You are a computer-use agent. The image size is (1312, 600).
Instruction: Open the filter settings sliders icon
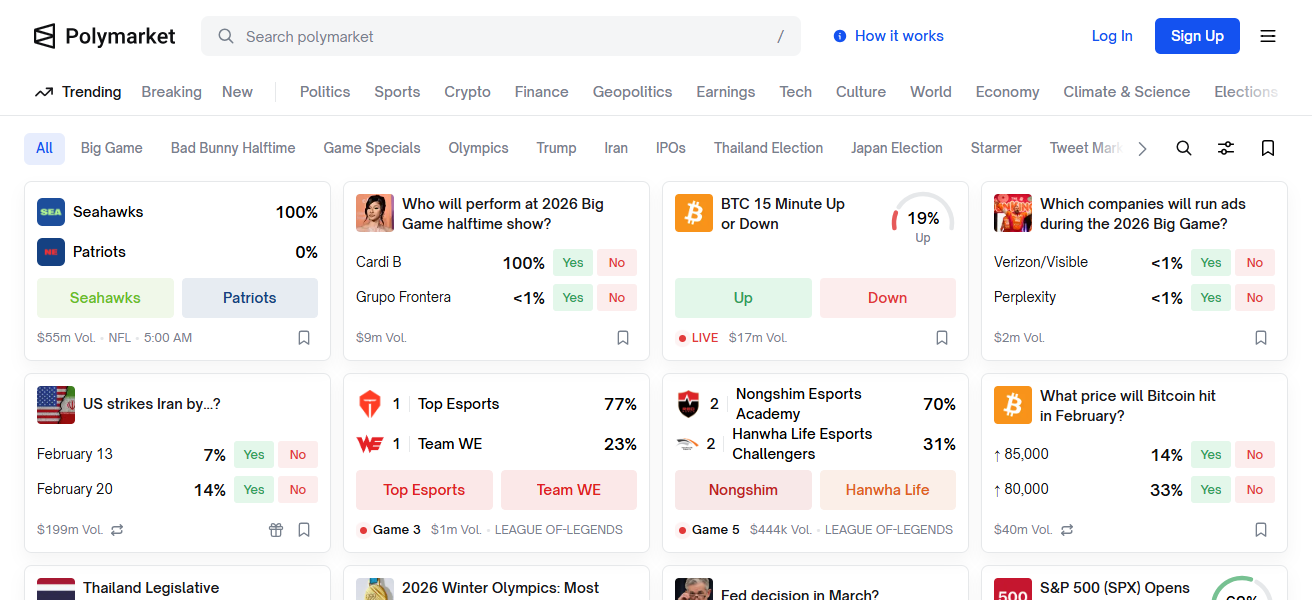[x=1226, y=148]
